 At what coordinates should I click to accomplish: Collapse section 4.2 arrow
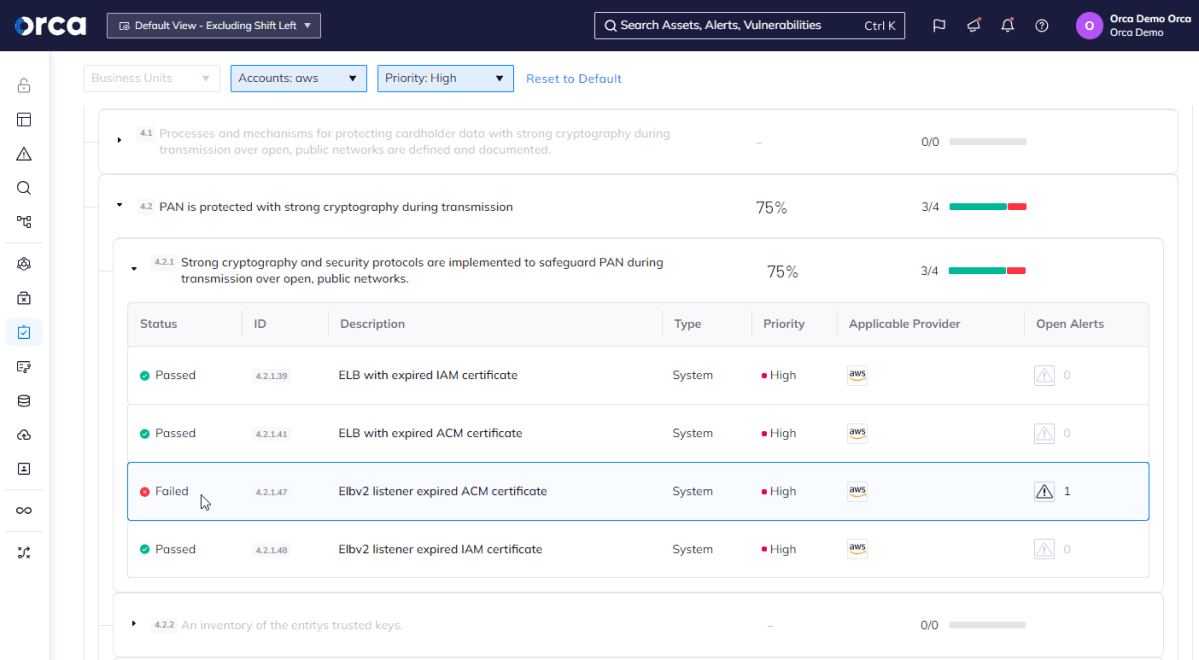119,206
